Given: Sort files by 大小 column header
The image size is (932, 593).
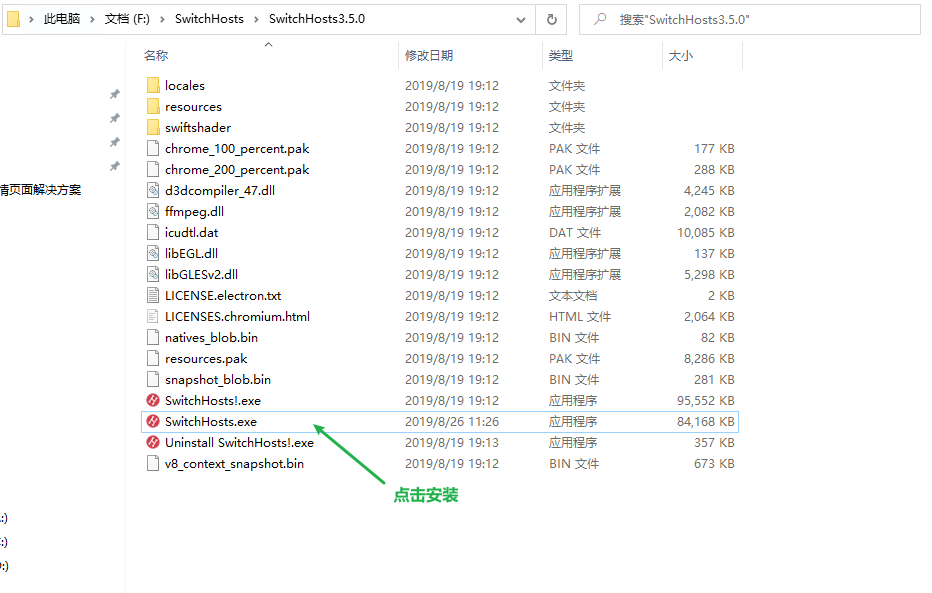Looking at the screenshot, I should pos(681,55).
